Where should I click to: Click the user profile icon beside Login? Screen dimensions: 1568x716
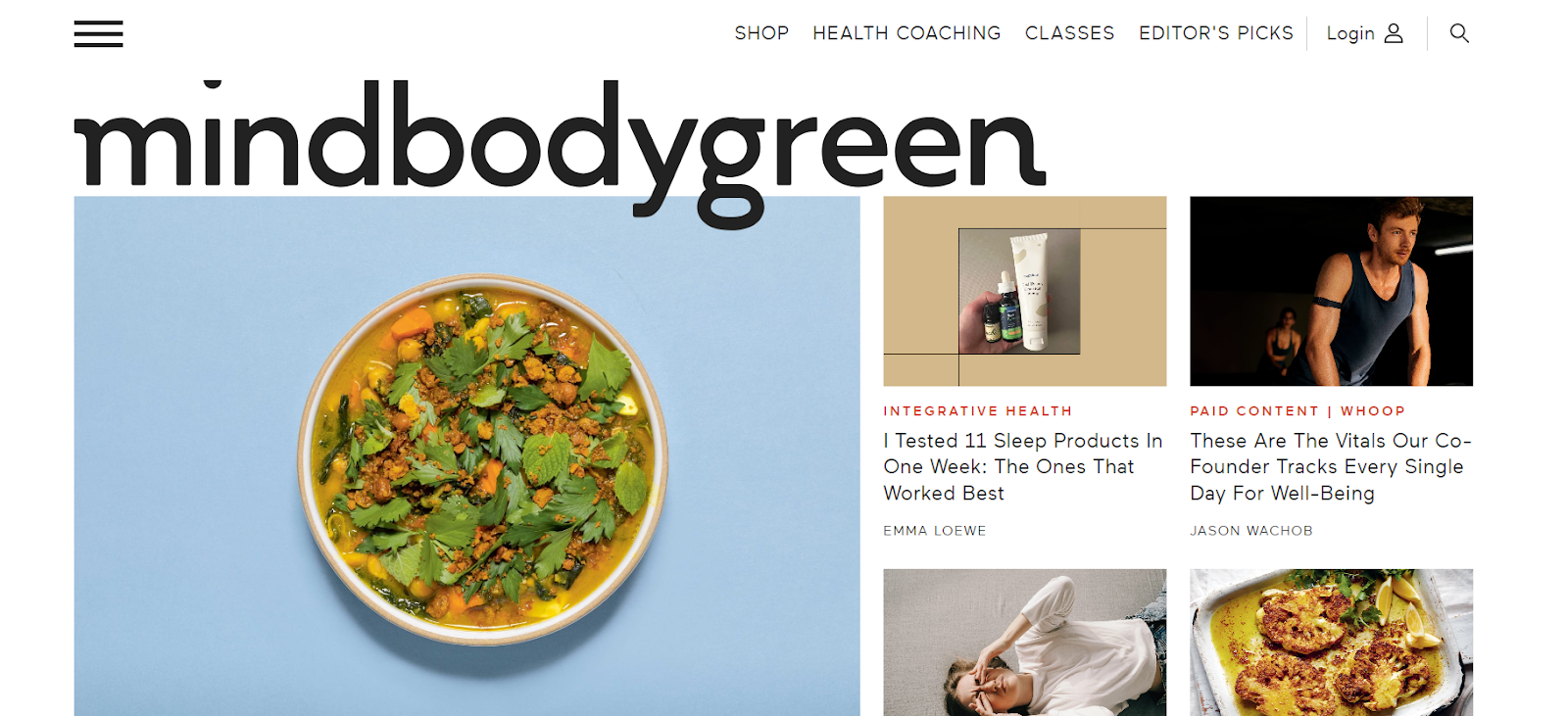tap(1394, 33)
